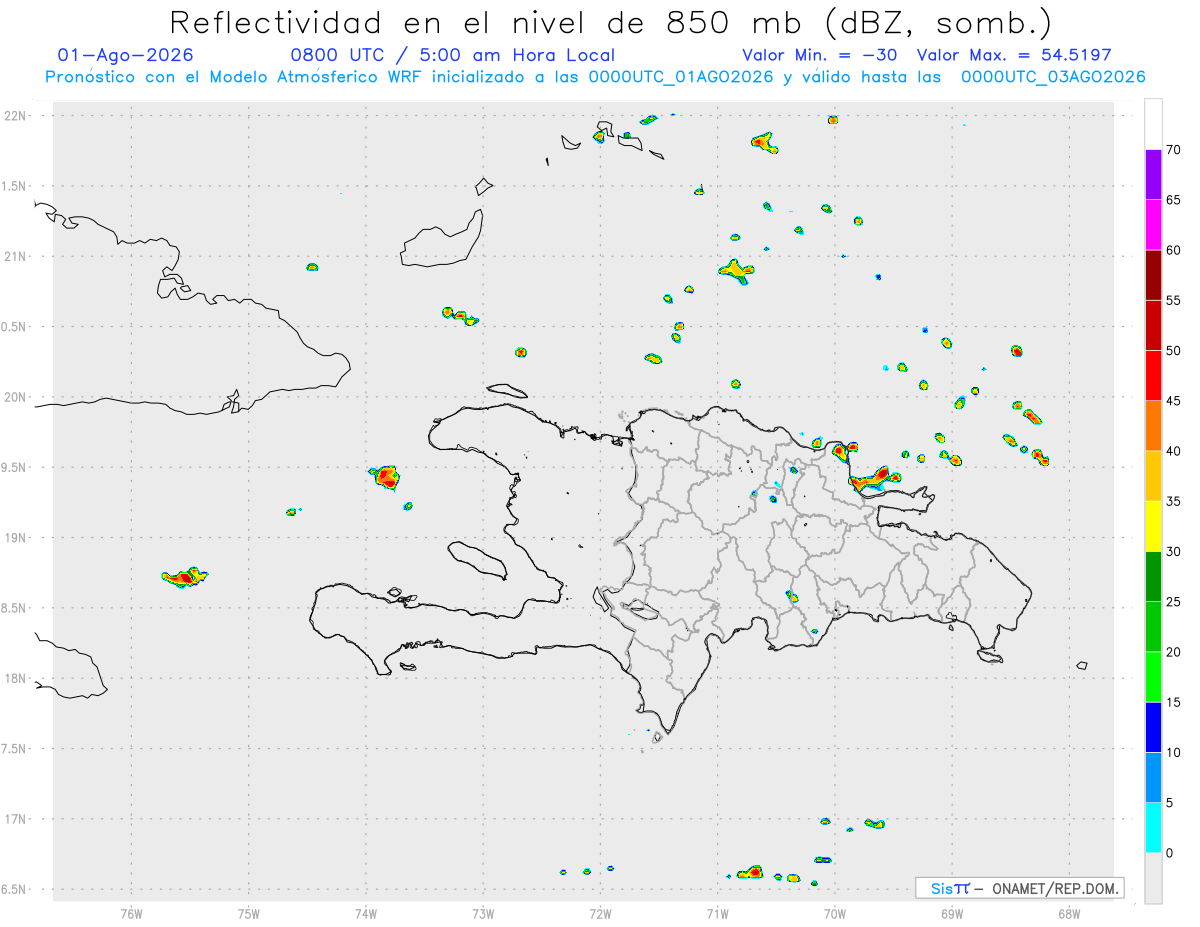The image size is (1200, 927).
Task: Click the purple 65–70 dBZ color band
Action: (x=1153, y=175)
